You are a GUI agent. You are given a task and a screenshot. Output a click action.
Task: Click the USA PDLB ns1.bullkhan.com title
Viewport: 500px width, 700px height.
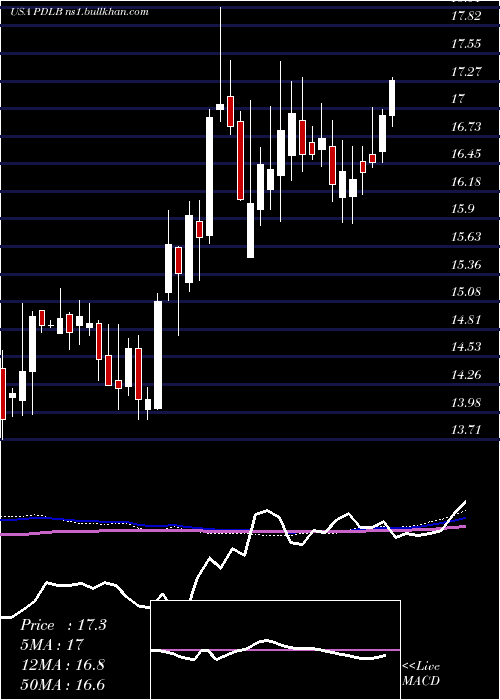coord(79,12)
